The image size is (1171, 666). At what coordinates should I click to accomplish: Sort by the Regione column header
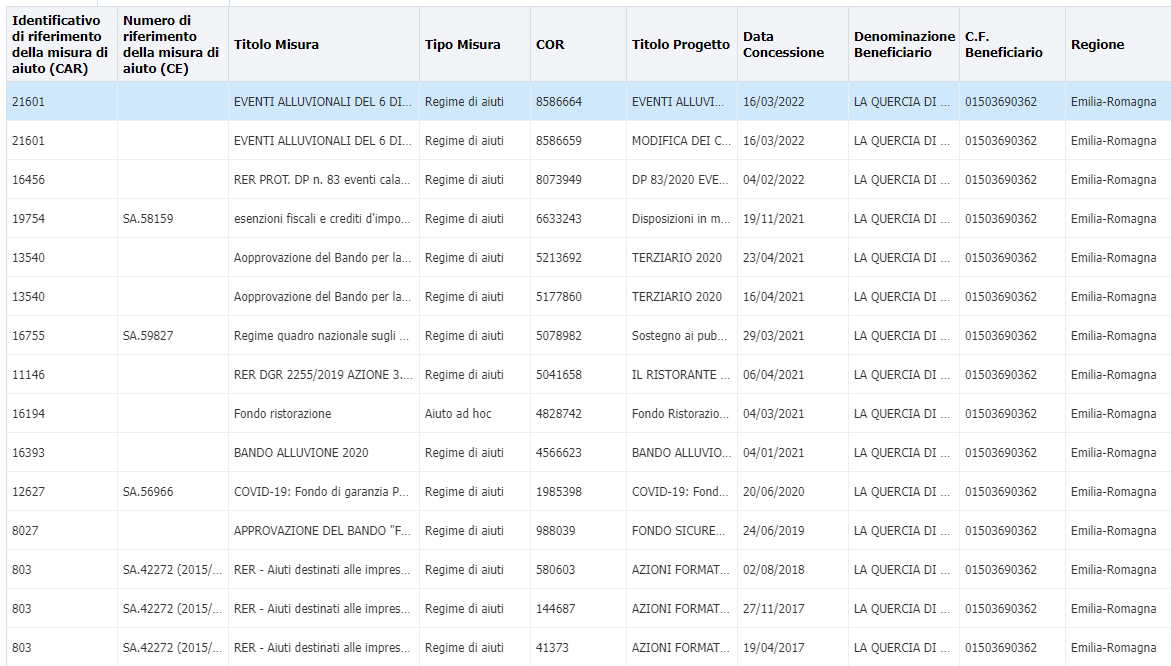1097,44
